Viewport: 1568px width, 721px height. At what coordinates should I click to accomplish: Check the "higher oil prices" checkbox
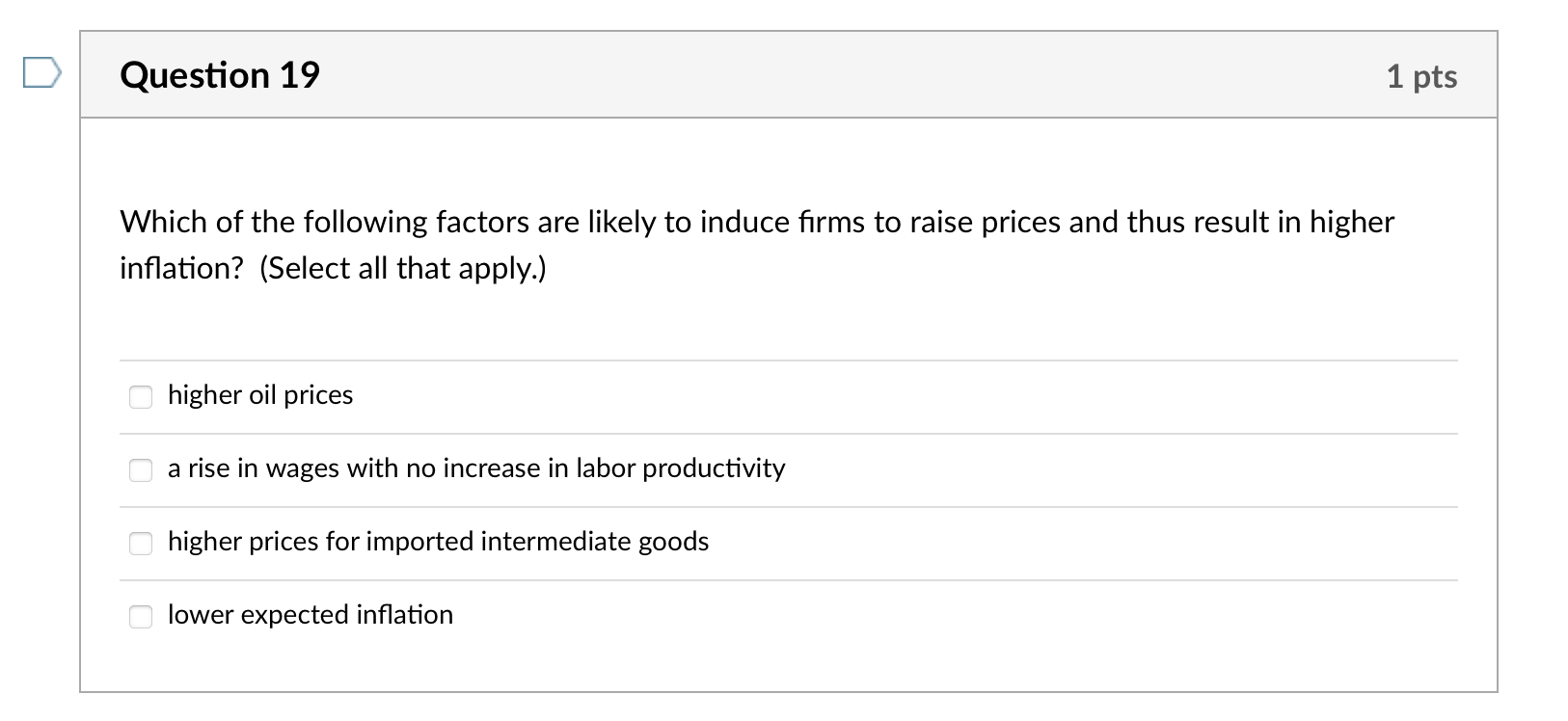coord(141,396)
